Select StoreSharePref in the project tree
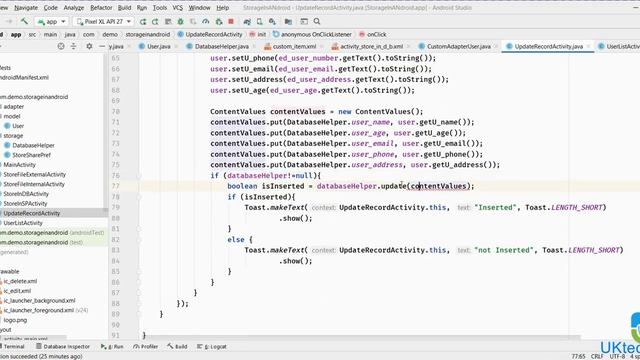The width and height of the screenshot is (640, 360). 31,155
